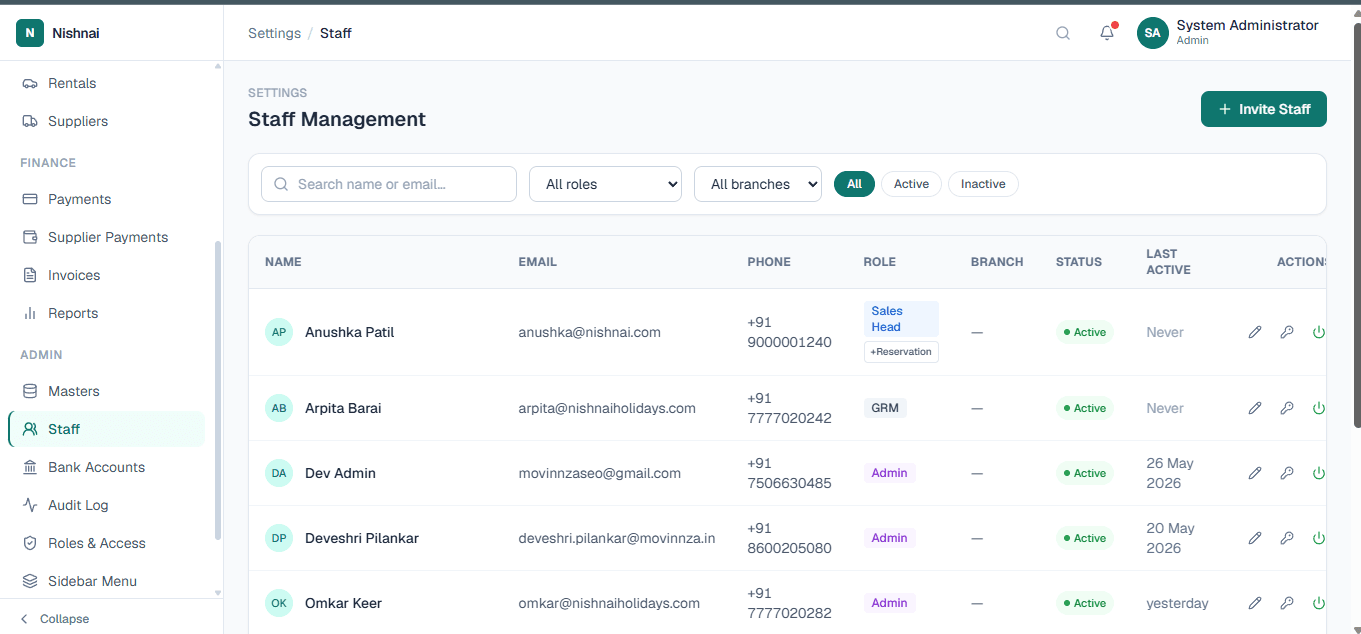Click Name column header
The width and height of the screenshot is (1361, 634).
tap(283, 262)
